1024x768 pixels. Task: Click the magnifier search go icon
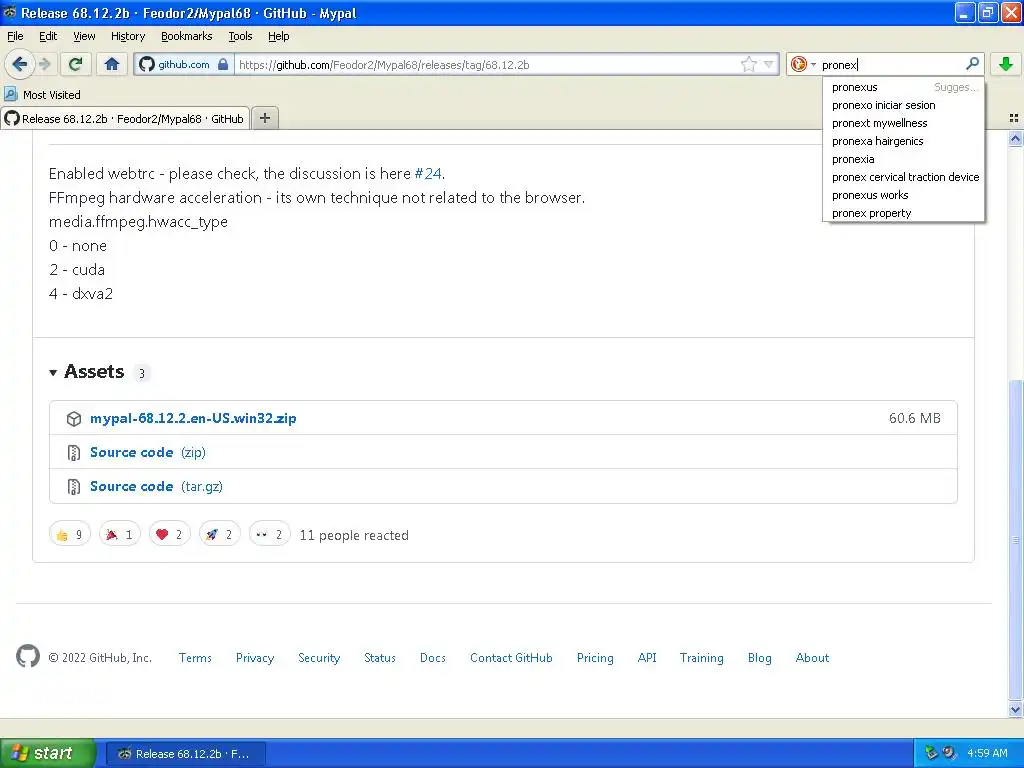click(972, 63)
